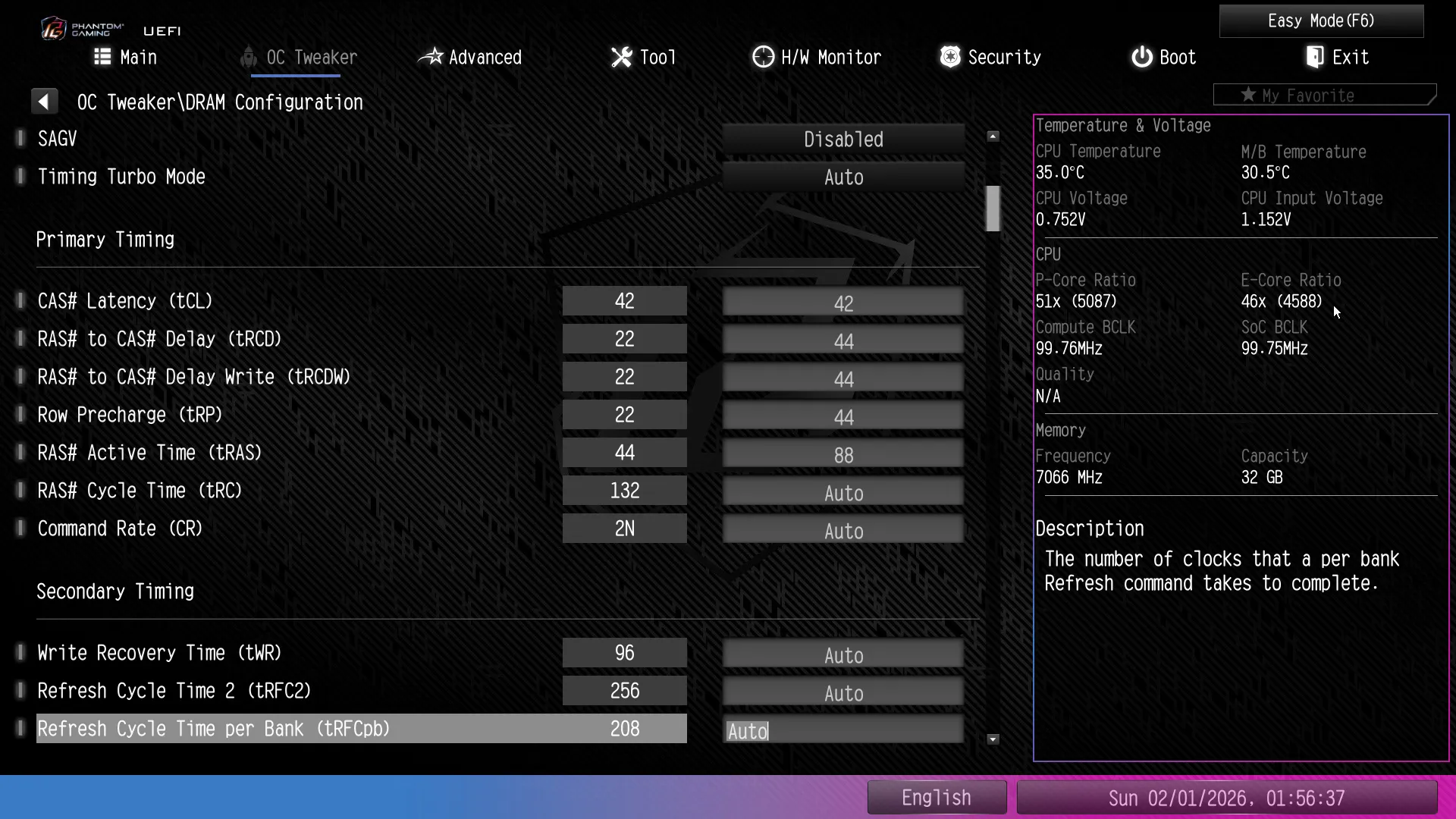Click the back arrow beside DRAM Configuration
Screen dimensions: 1456x819
pos(44,102)
